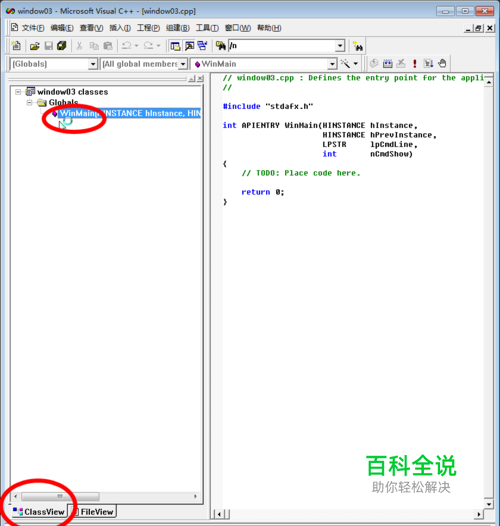Click the workspace pane horizontal scrollbar thumb

pyautogui.click(x=60, y=496)
